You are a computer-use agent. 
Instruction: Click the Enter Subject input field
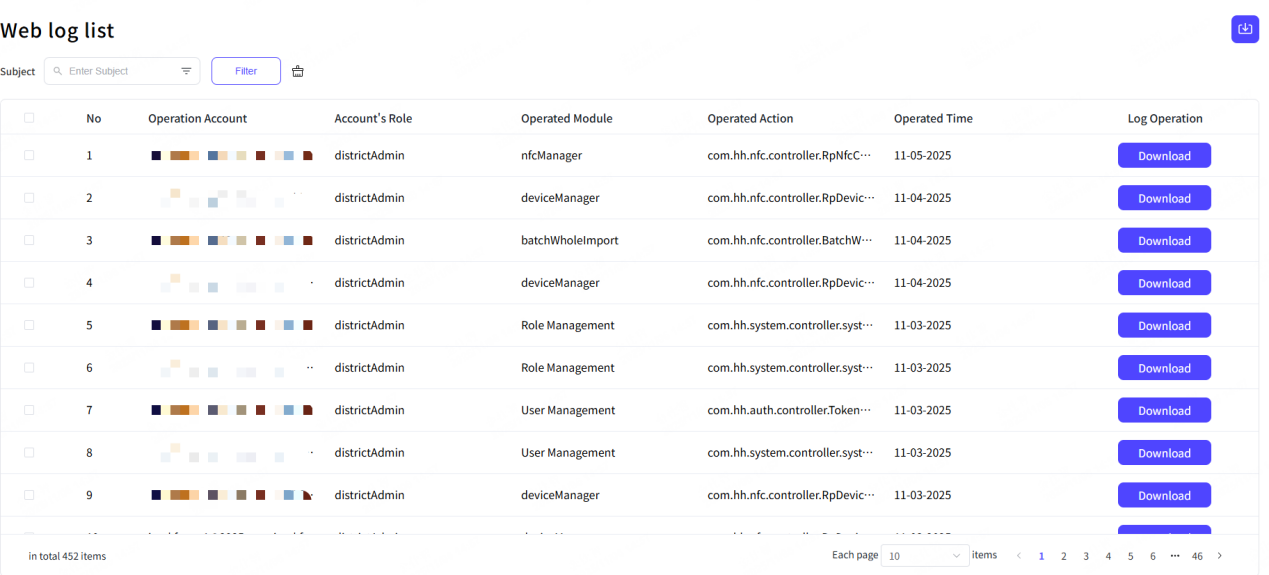120,71
